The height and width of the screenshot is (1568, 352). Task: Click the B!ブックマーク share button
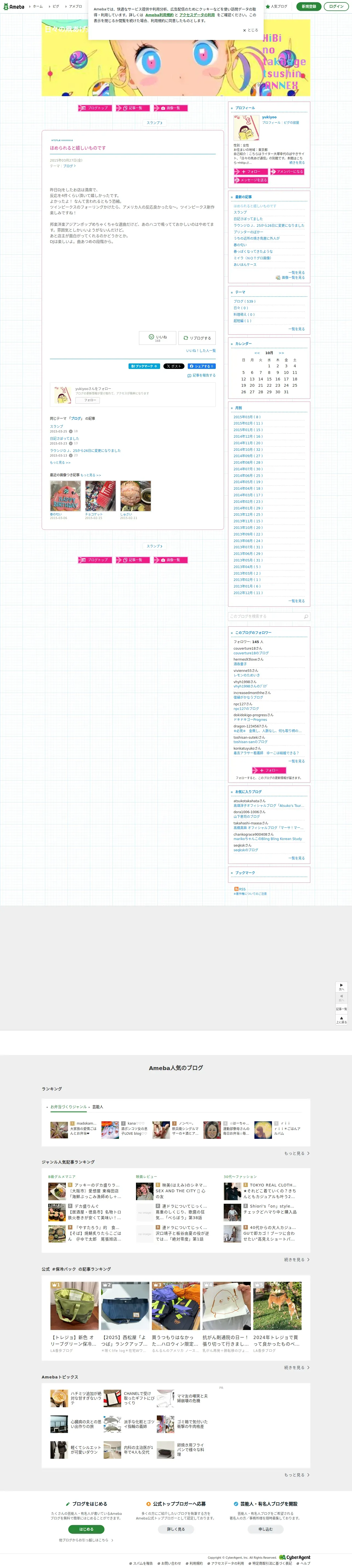coord(144,366)
